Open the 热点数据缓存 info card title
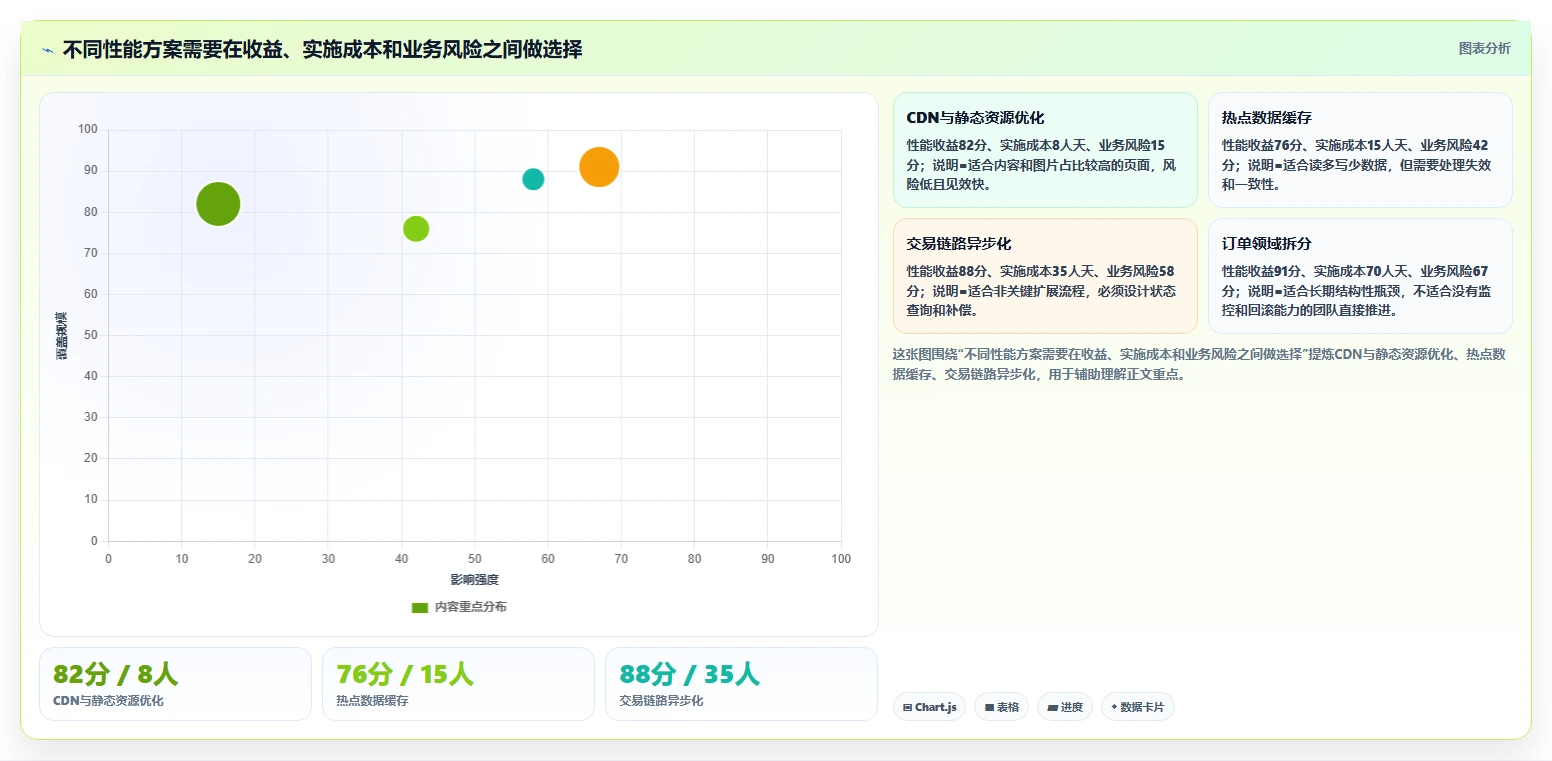Screen dimensions: 1552x761 (x=1267, y=118)
